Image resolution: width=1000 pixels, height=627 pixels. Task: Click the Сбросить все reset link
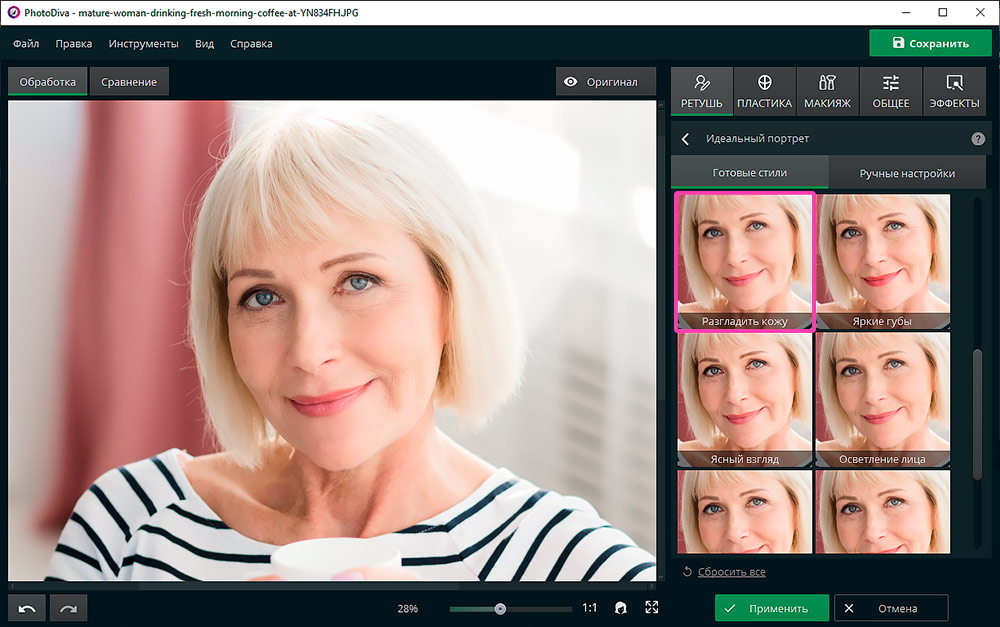(x=729, y=572)
